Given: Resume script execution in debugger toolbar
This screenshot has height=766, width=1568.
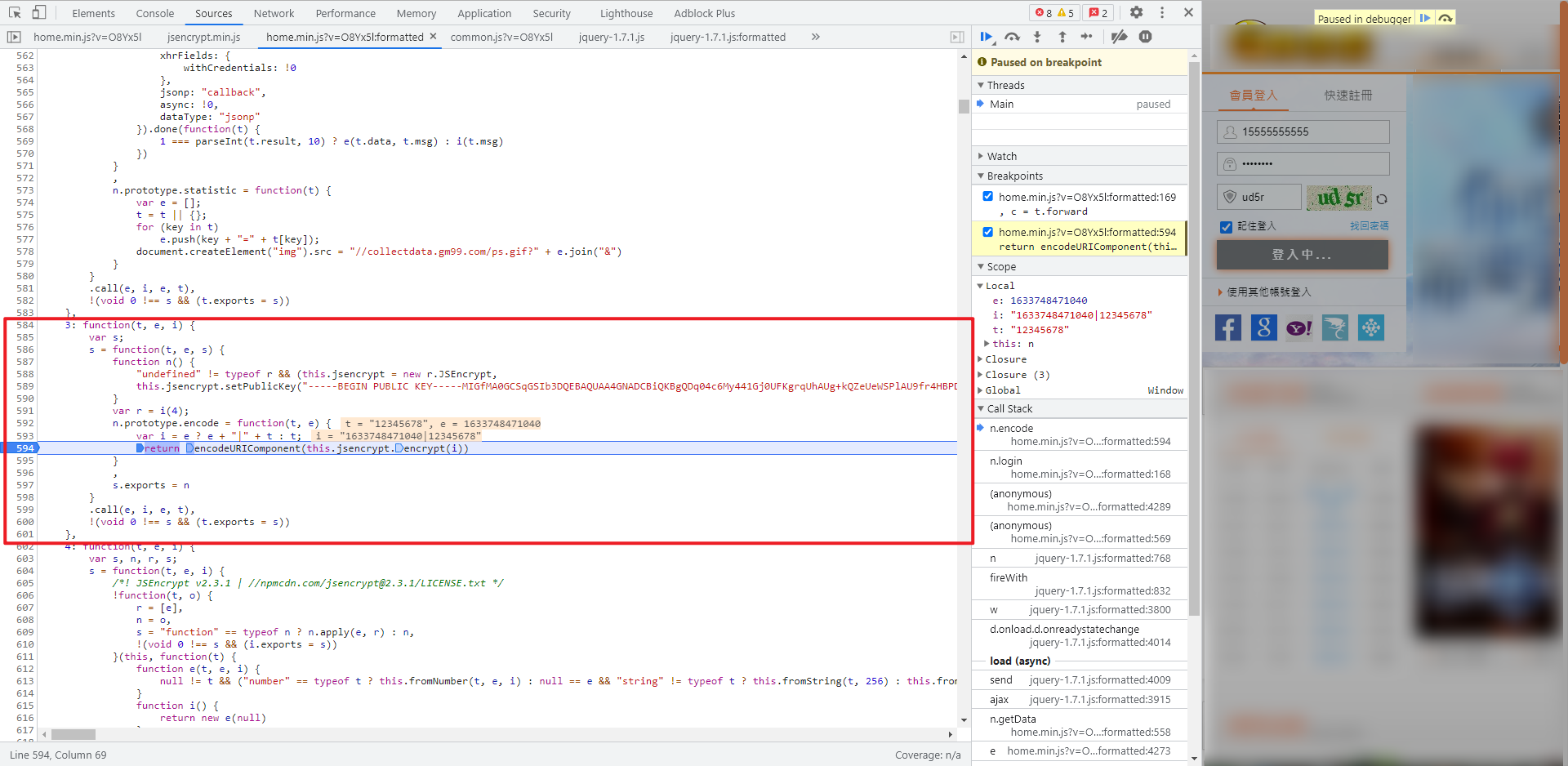Looking at the screenshot, I should tap(987, 37).
